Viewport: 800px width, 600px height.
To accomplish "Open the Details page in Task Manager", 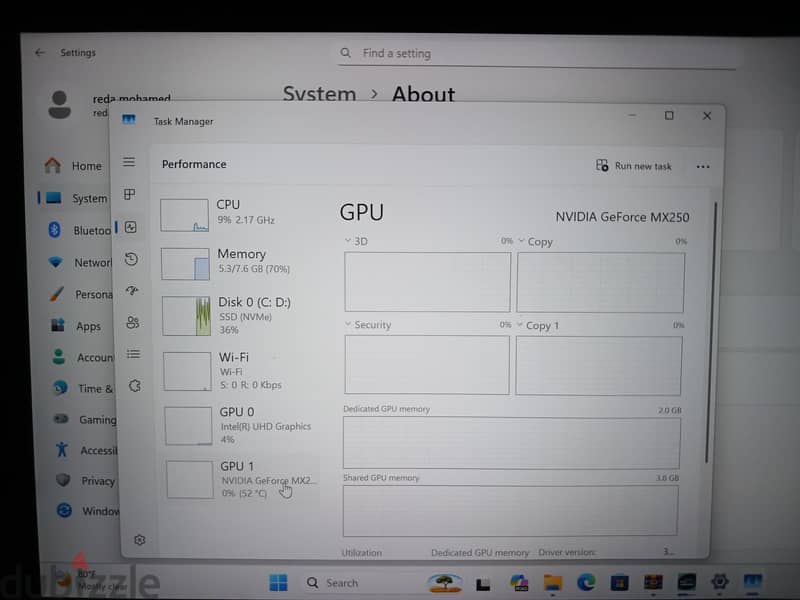I will coord(134,354).
